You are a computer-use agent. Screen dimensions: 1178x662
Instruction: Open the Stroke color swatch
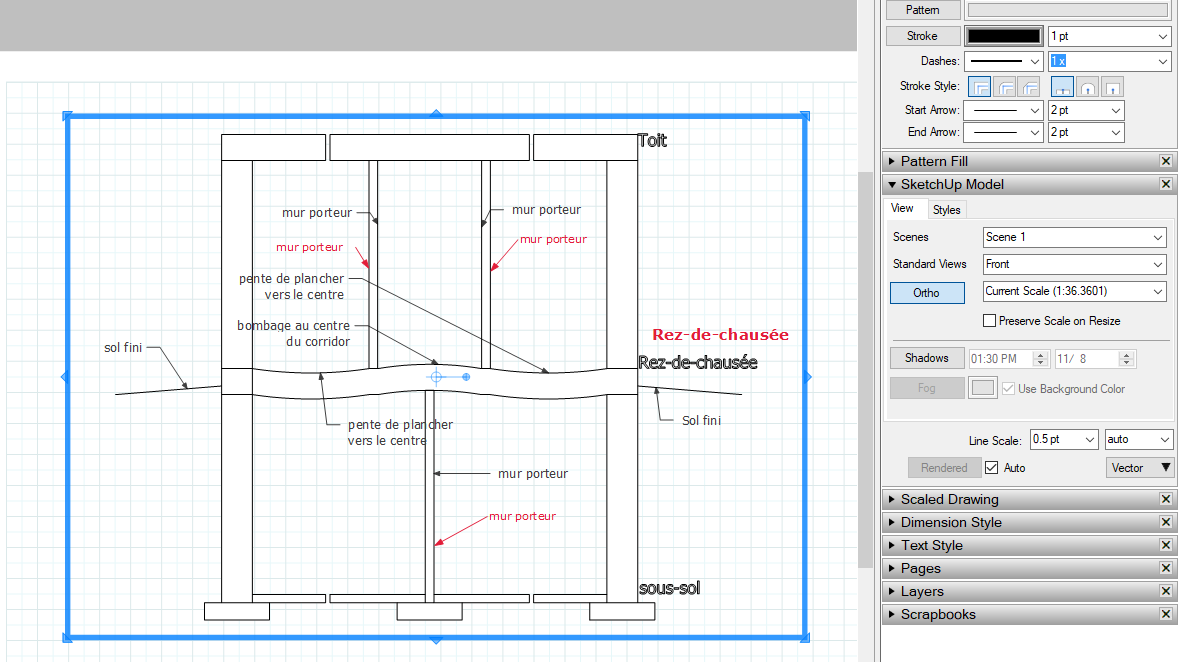click(x=1003, y=35)
